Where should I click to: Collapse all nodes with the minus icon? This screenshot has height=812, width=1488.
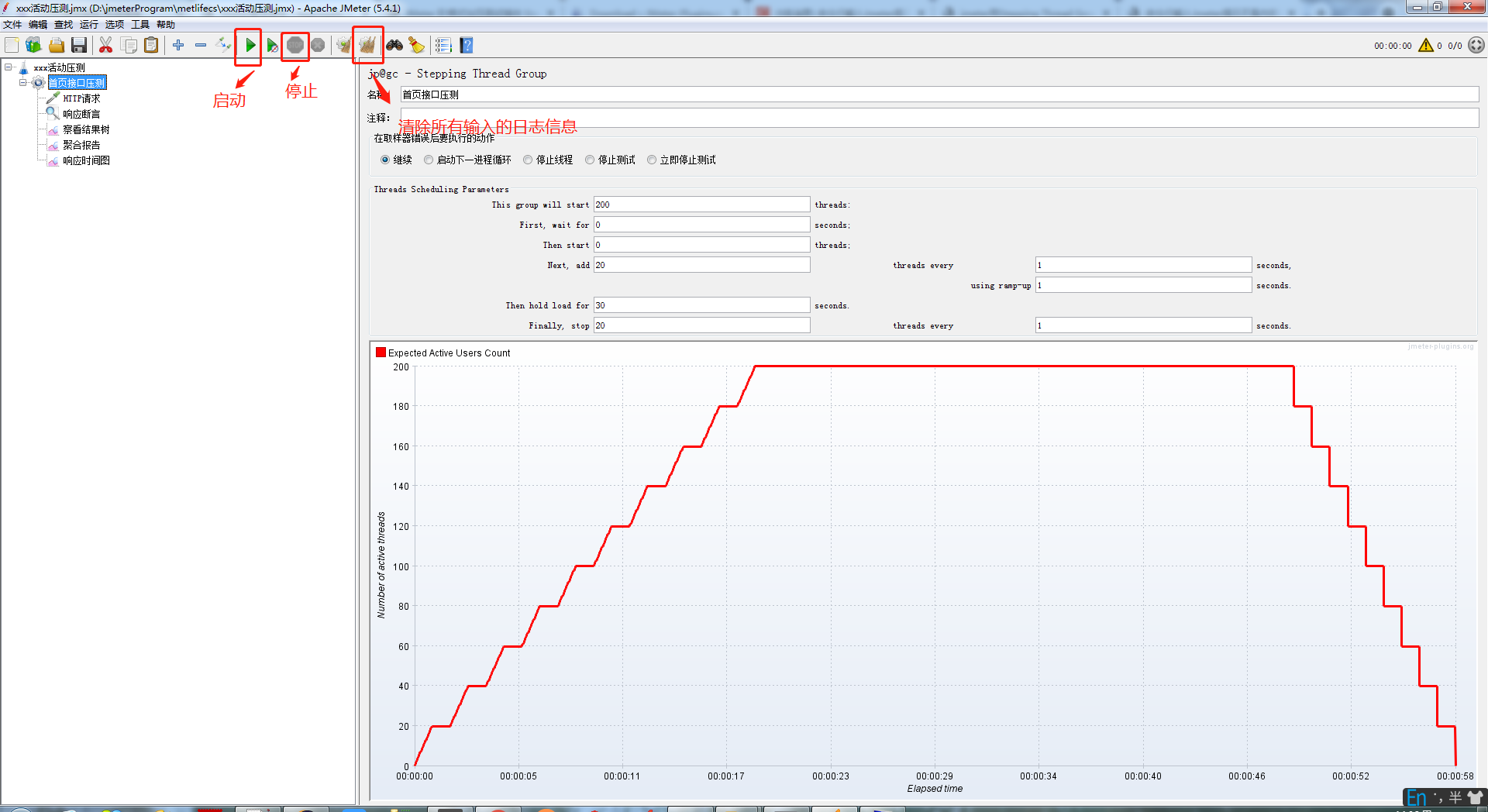click(x=201, y=45)
